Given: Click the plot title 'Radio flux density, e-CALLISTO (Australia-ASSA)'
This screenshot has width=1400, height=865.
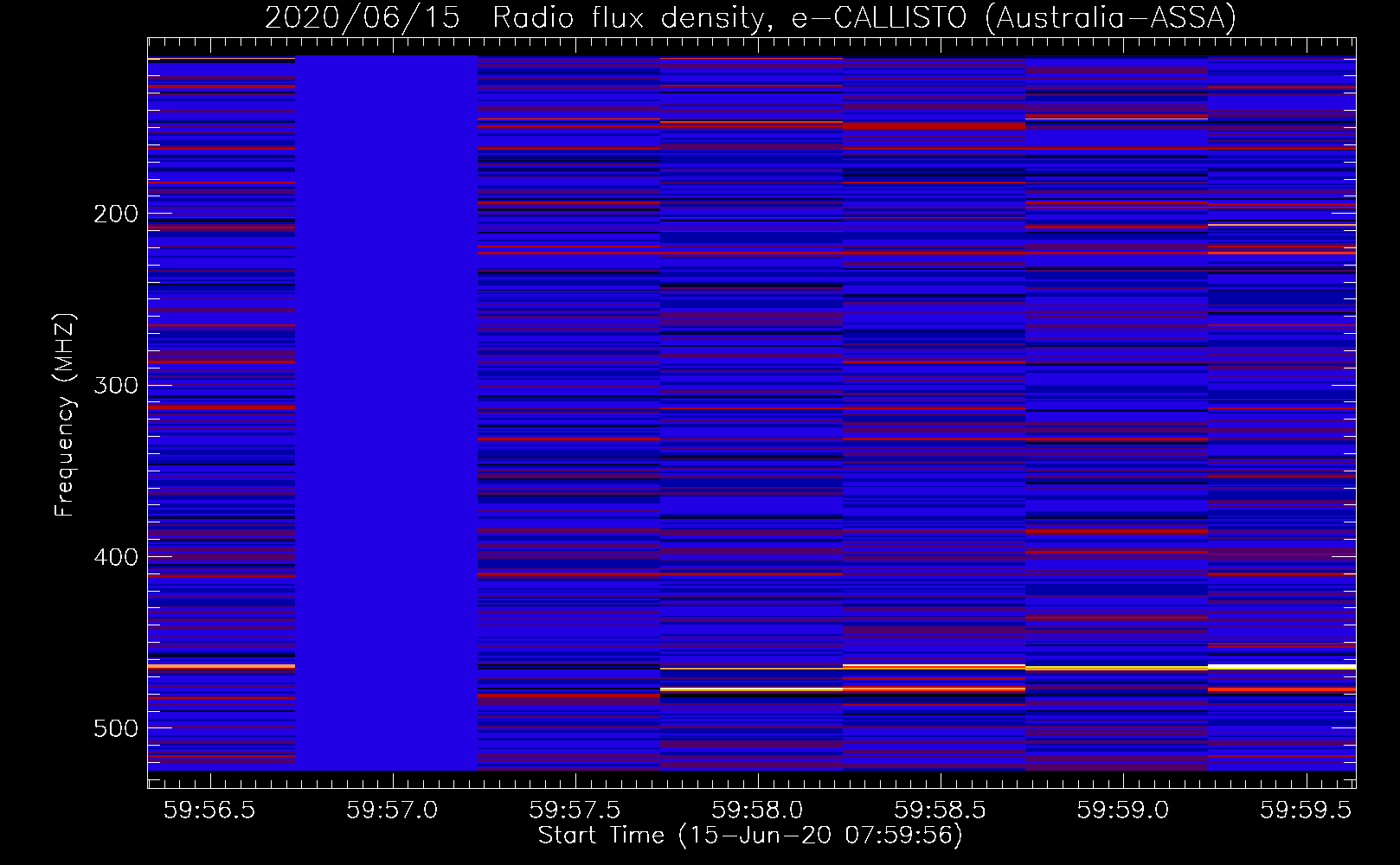Looking at the screenshot, I should click(x=864, y=17).
